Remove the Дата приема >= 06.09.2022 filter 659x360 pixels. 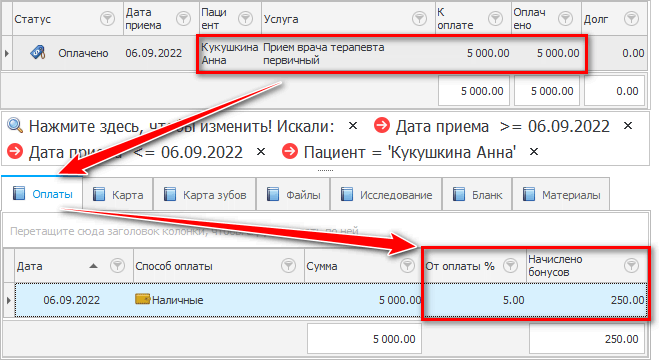[x=628, y=126]
